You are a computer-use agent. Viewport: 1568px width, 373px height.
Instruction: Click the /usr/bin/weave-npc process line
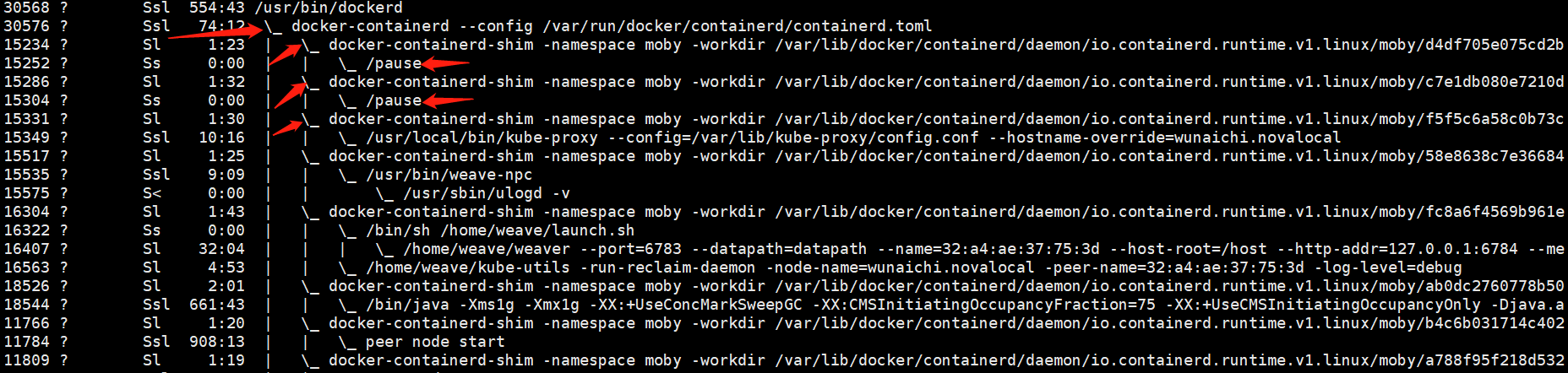[x=449, y=175]
